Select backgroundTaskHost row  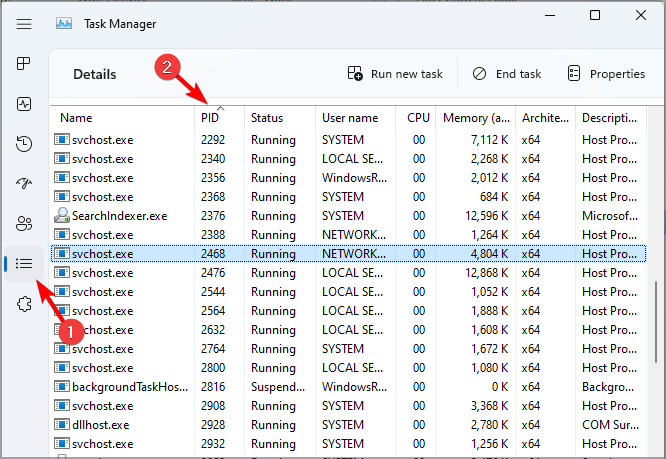tap(348, 387)
